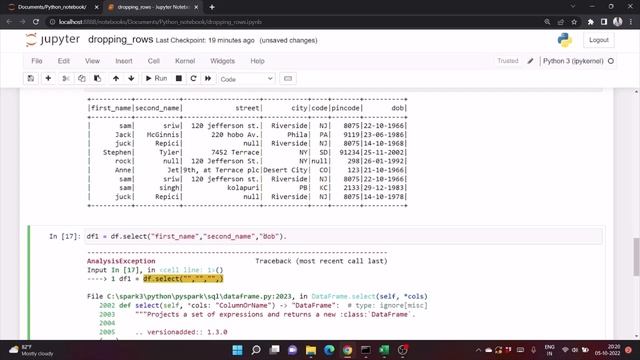
Task: Click the Last Checkpoint: 19 minutes ago text
Action: click(205, 40)
